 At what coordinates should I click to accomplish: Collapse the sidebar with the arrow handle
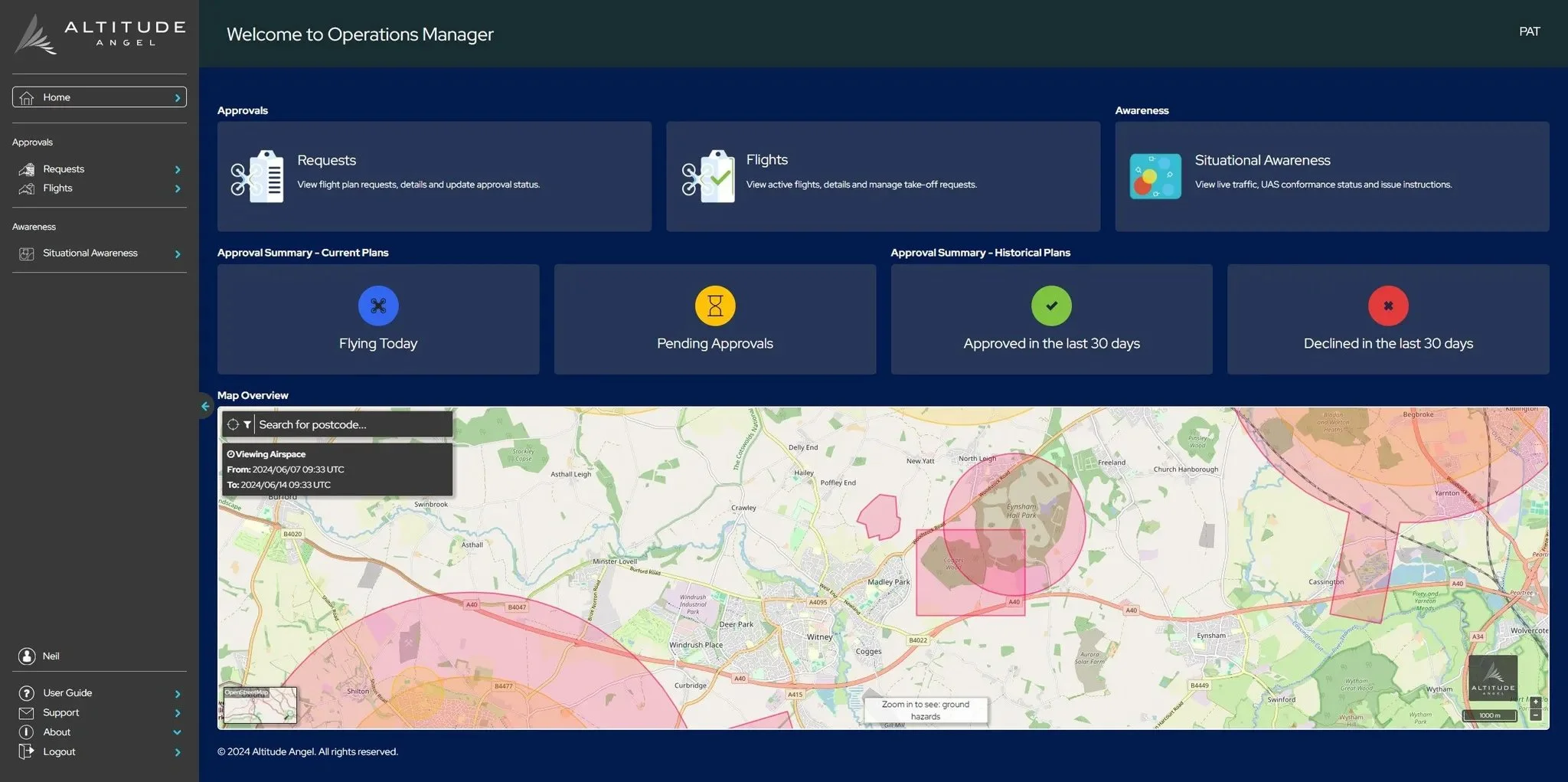click(205, 407)
